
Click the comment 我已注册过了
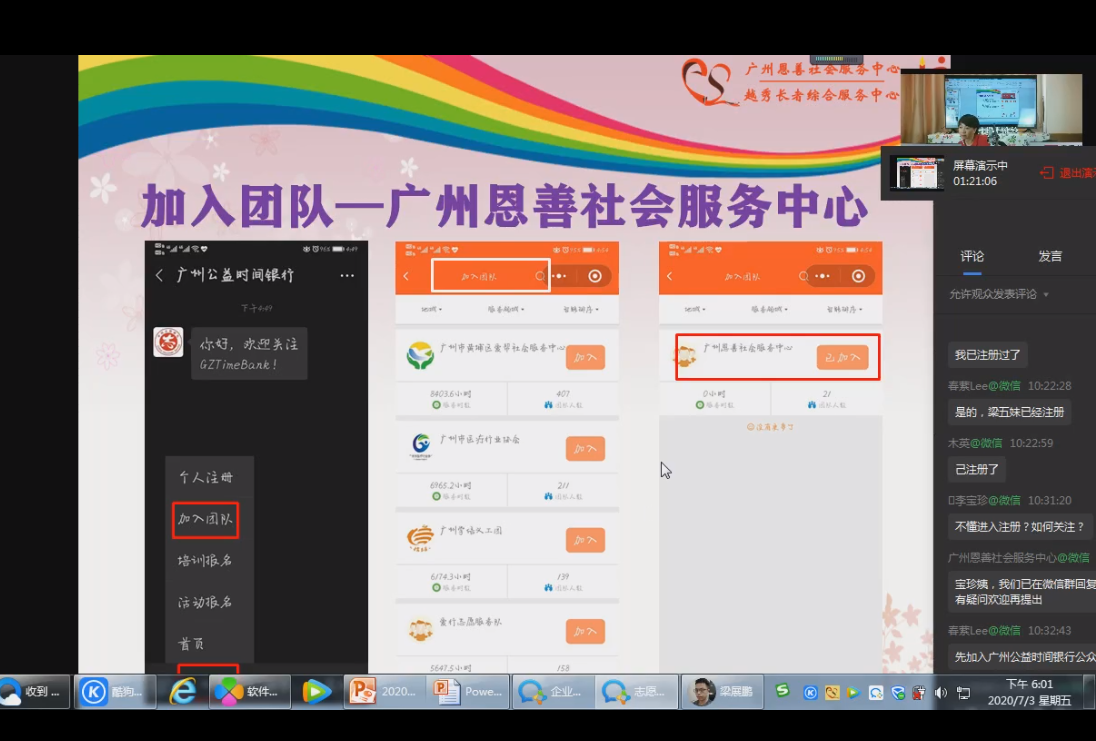tap(988, 355)
